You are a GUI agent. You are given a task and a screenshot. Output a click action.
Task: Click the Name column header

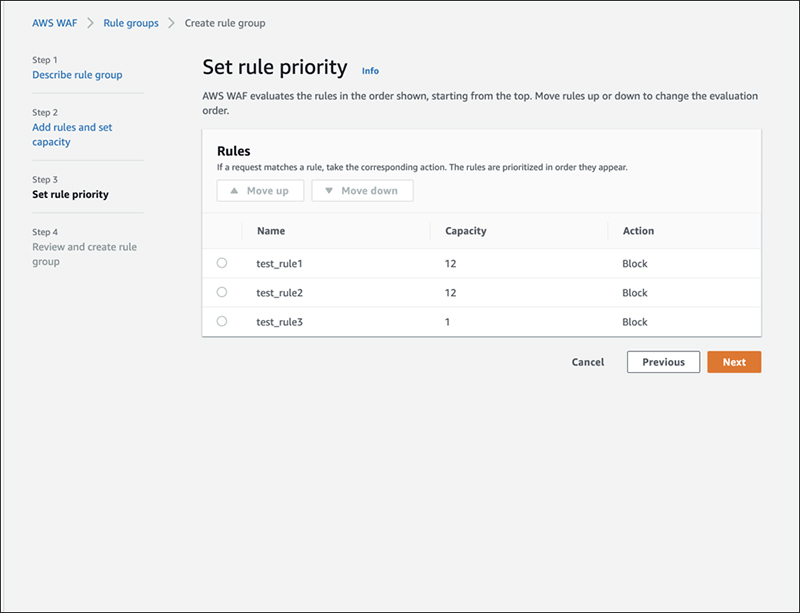tap(271, 231)
